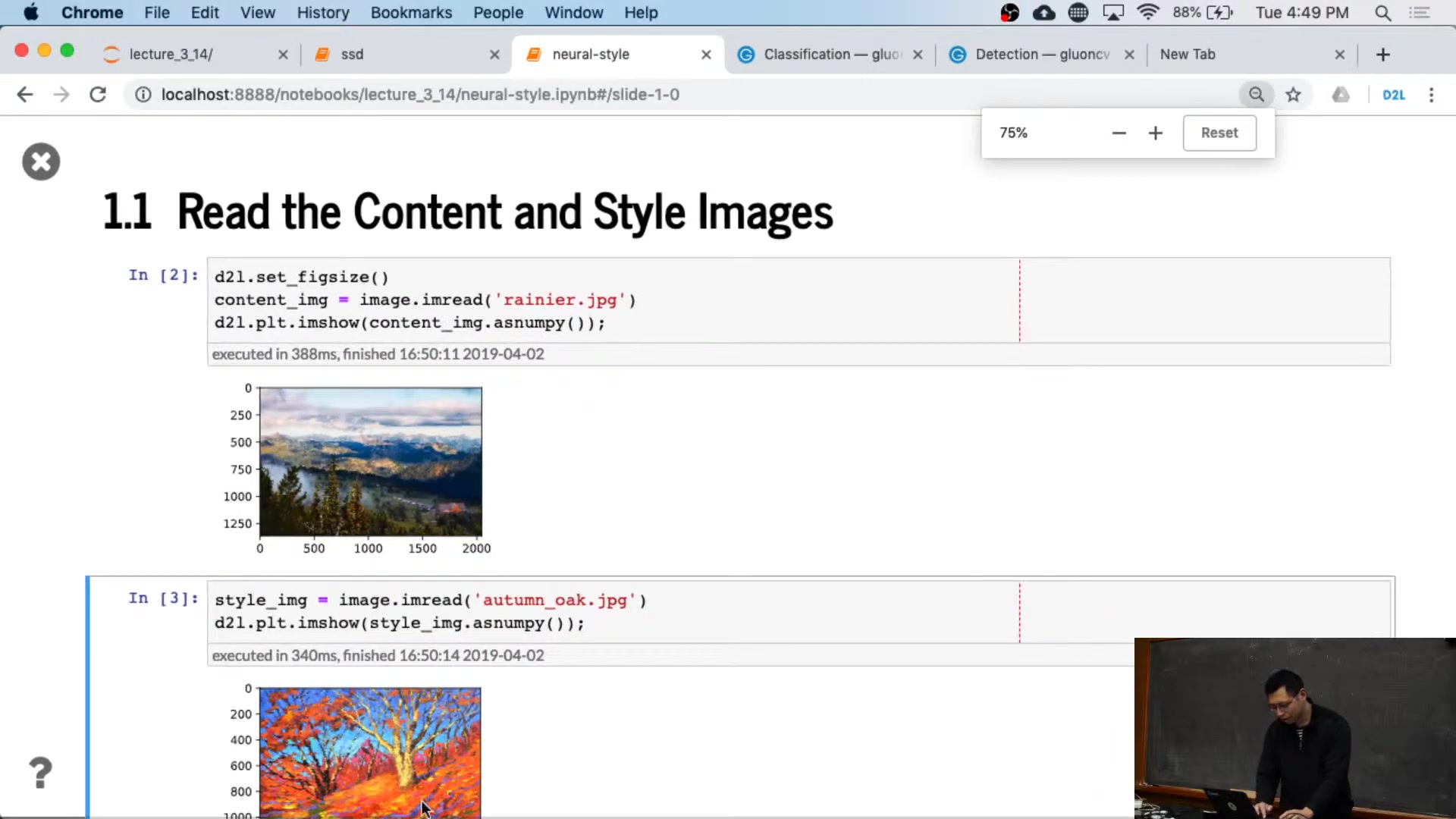Open the D2L extension
Viewport: 1456px width, 819px height.
point(1394,95)
